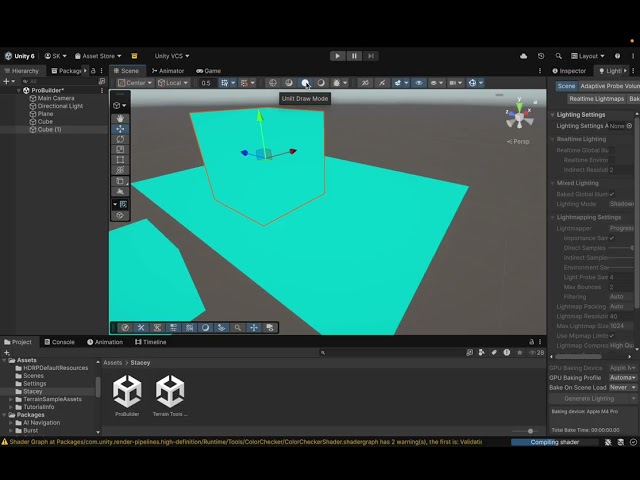Click the move-arrows icon in bottom overlay
The width and height of the screenshot is (640, 480).
tap(254, 327)
